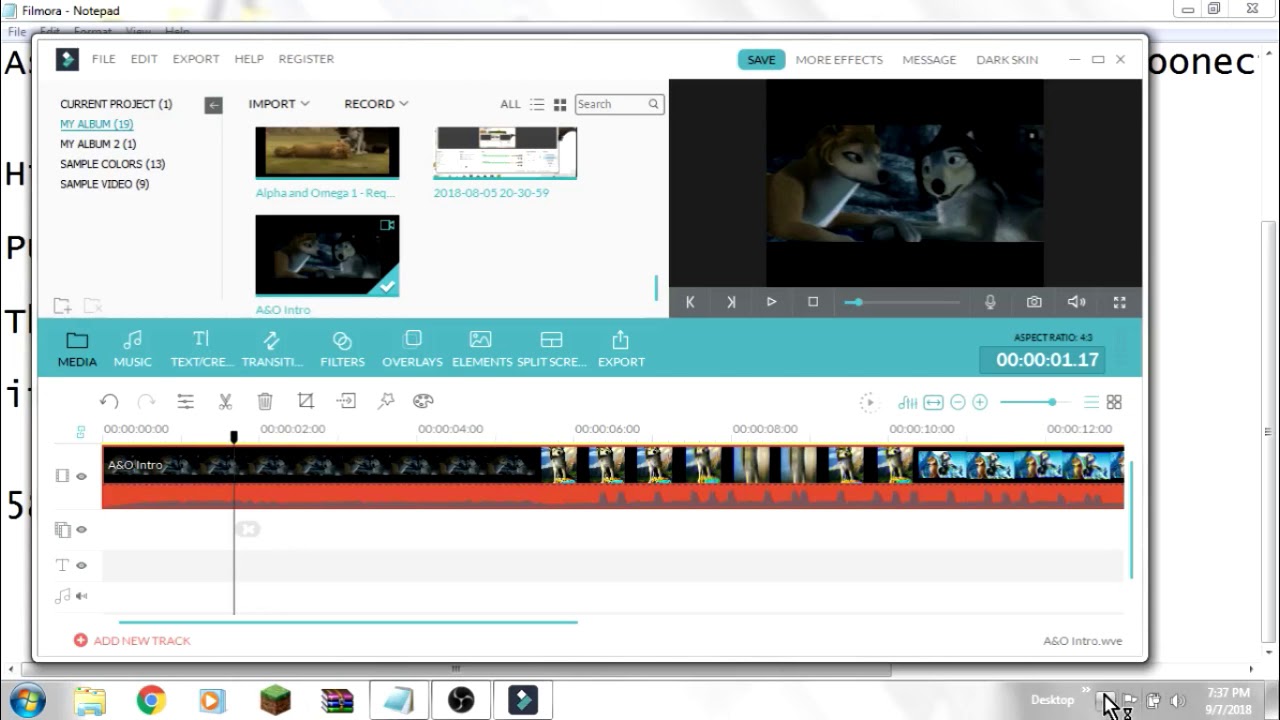Open the Music tab
The image size is (1280, 720).
click(x=132, y=349)
